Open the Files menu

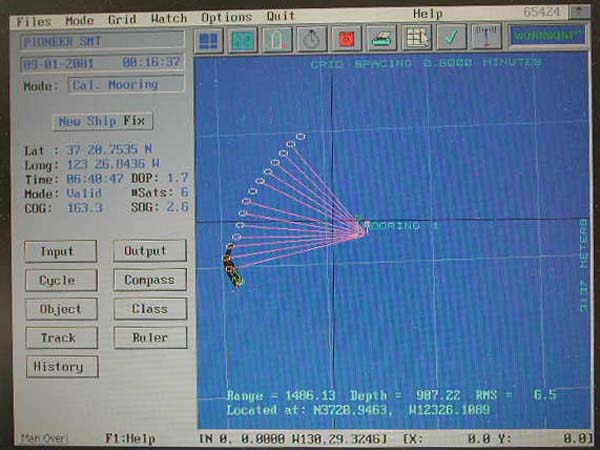coord(33,18)
